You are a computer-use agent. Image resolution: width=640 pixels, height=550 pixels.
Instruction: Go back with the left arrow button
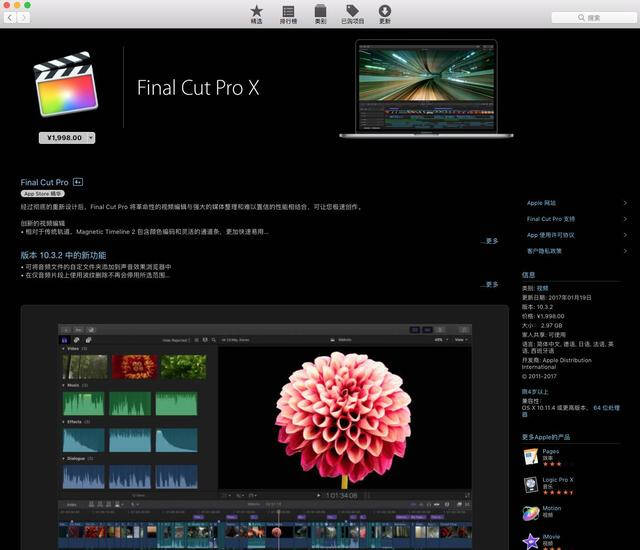click(x=10, y=18)
